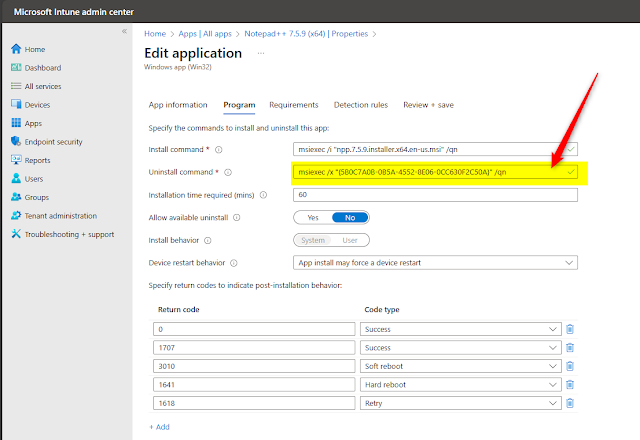Click Troubleshooting + support wrench icon
Image resolution: width=640 pixels, height=440 pixels.
16,234
